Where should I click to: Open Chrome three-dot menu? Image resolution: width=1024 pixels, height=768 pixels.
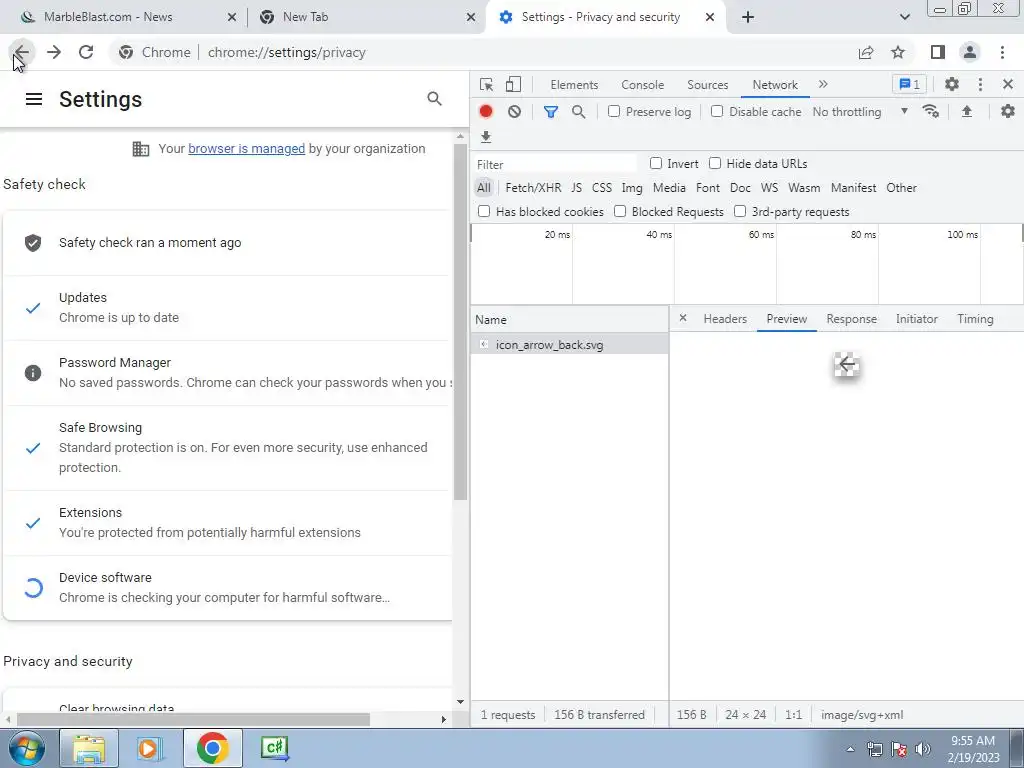click(1002, 52)
